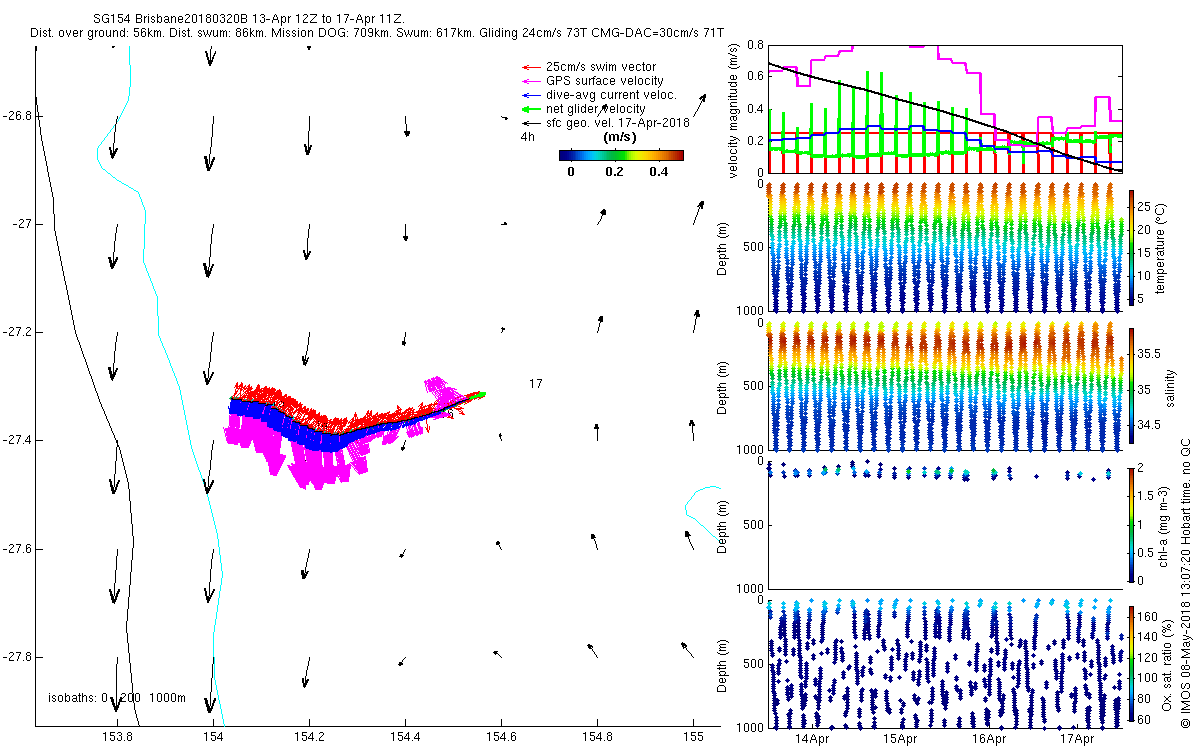Click the '(m/s)' label above the color bar

pos(620,137)
